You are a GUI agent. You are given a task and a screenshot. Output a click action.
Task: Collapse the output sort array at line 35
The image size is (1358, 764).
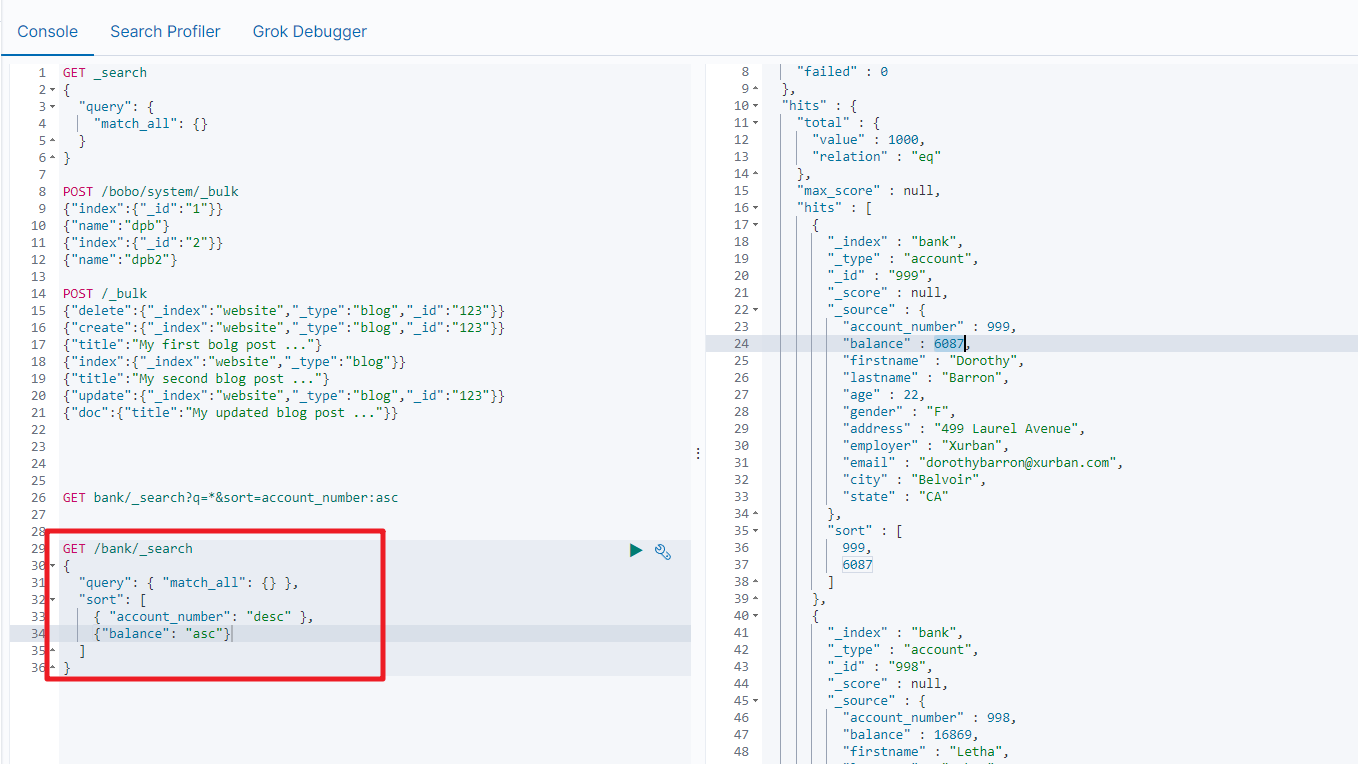click(x=755, y=531)
